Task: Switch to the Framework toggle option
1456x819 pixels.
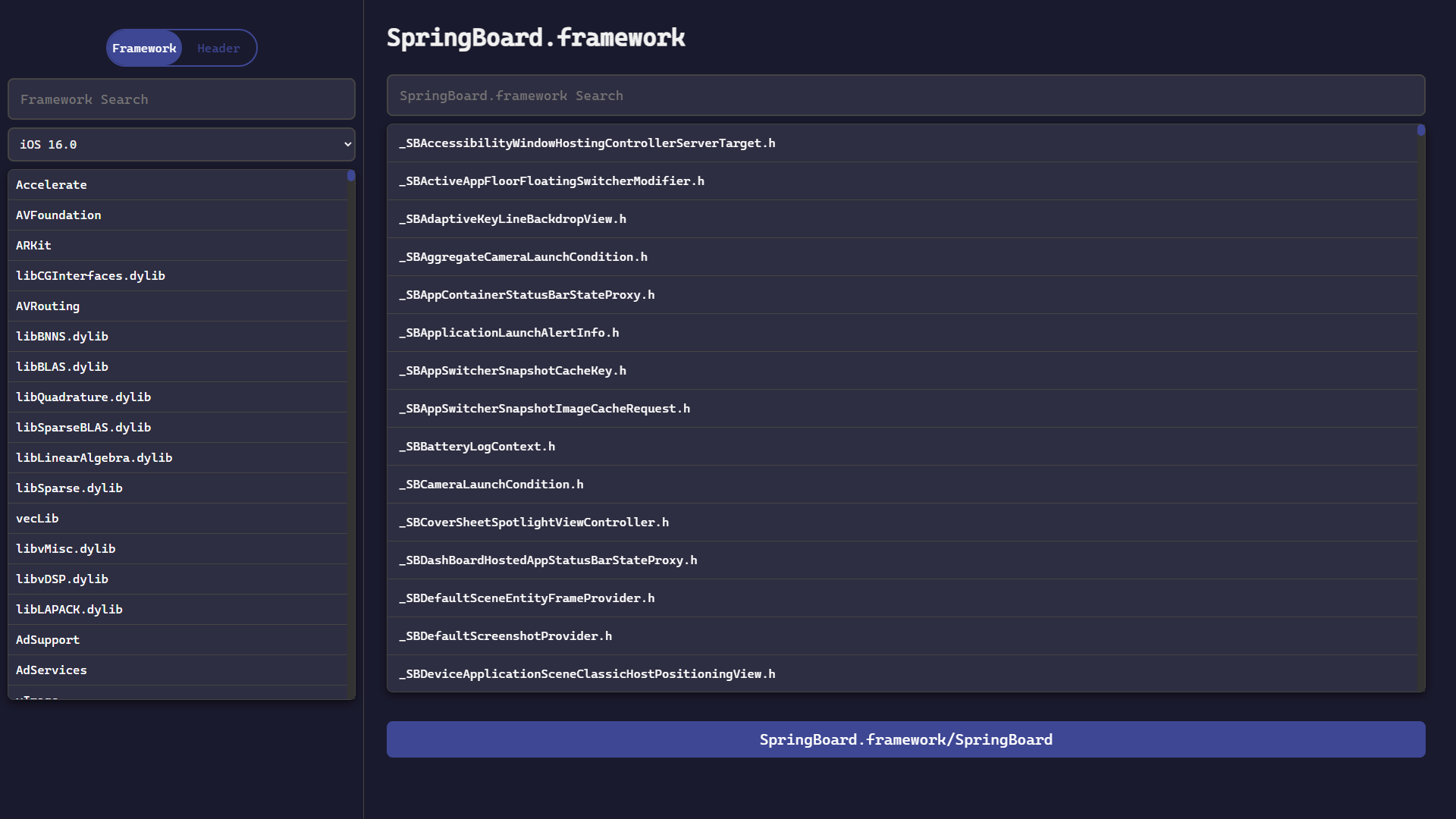Action: (144, 48)
